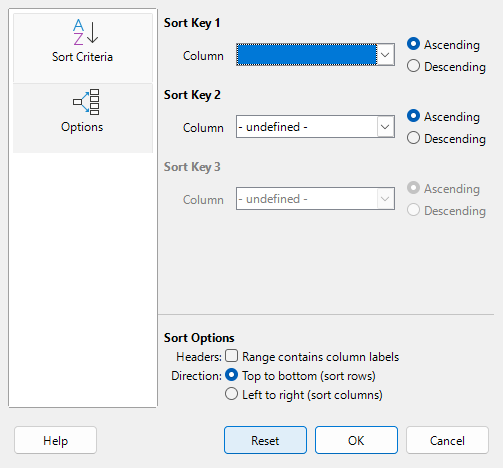The width and height of the screenshot is (503, 468).
Task: Click the Help button
Action: tap(55, 440)
